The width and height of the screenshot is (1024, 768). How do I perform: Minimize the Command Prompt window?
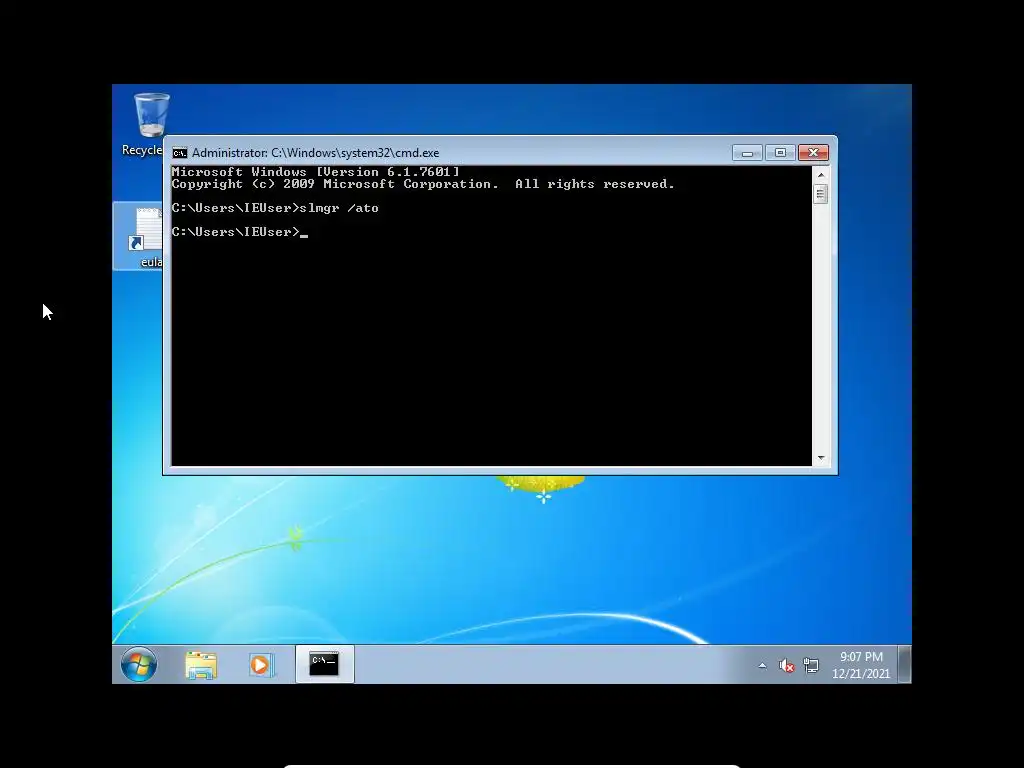747,153
